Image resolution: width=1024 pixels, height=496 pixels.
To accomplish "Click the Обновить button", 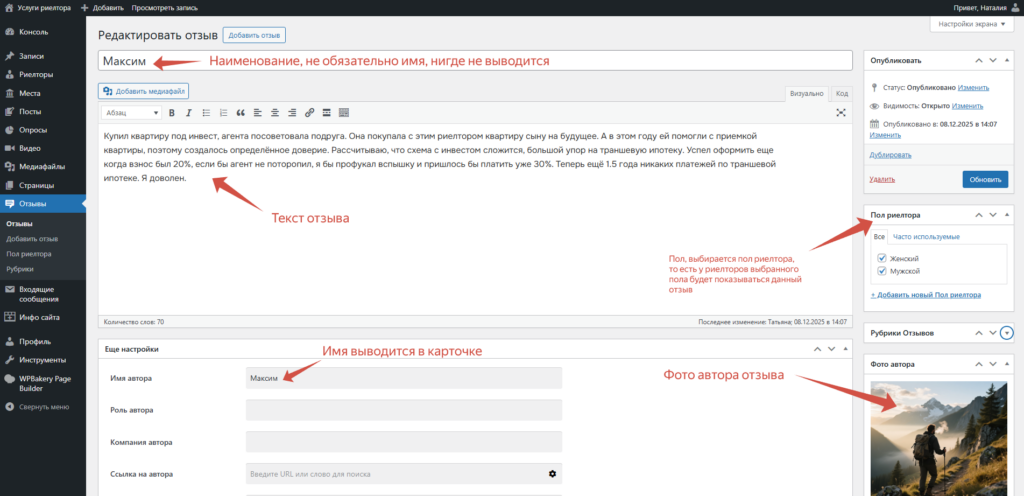I will 985,179.
